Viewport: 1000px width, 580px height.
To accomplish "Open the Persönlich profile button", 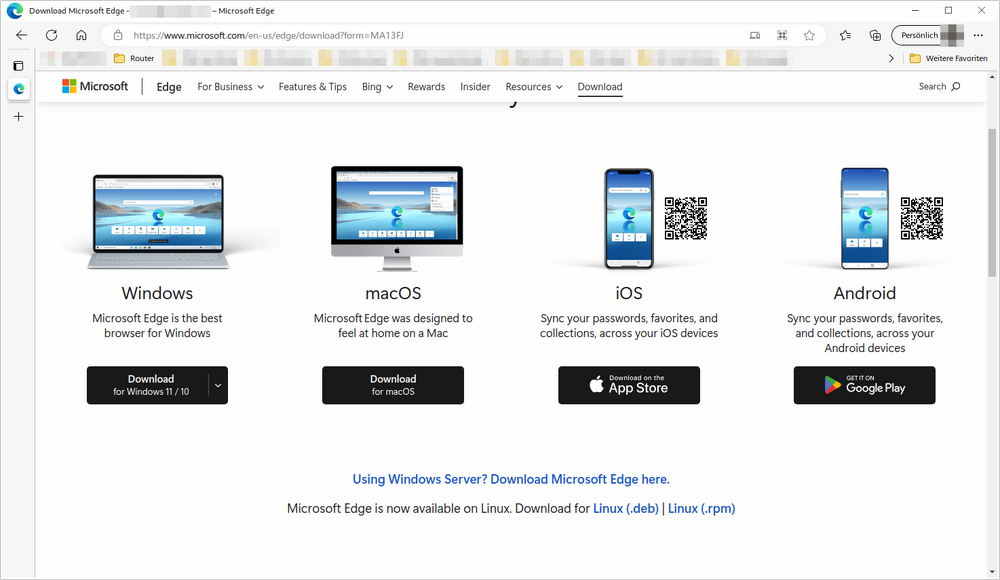I will click(927, 35).
